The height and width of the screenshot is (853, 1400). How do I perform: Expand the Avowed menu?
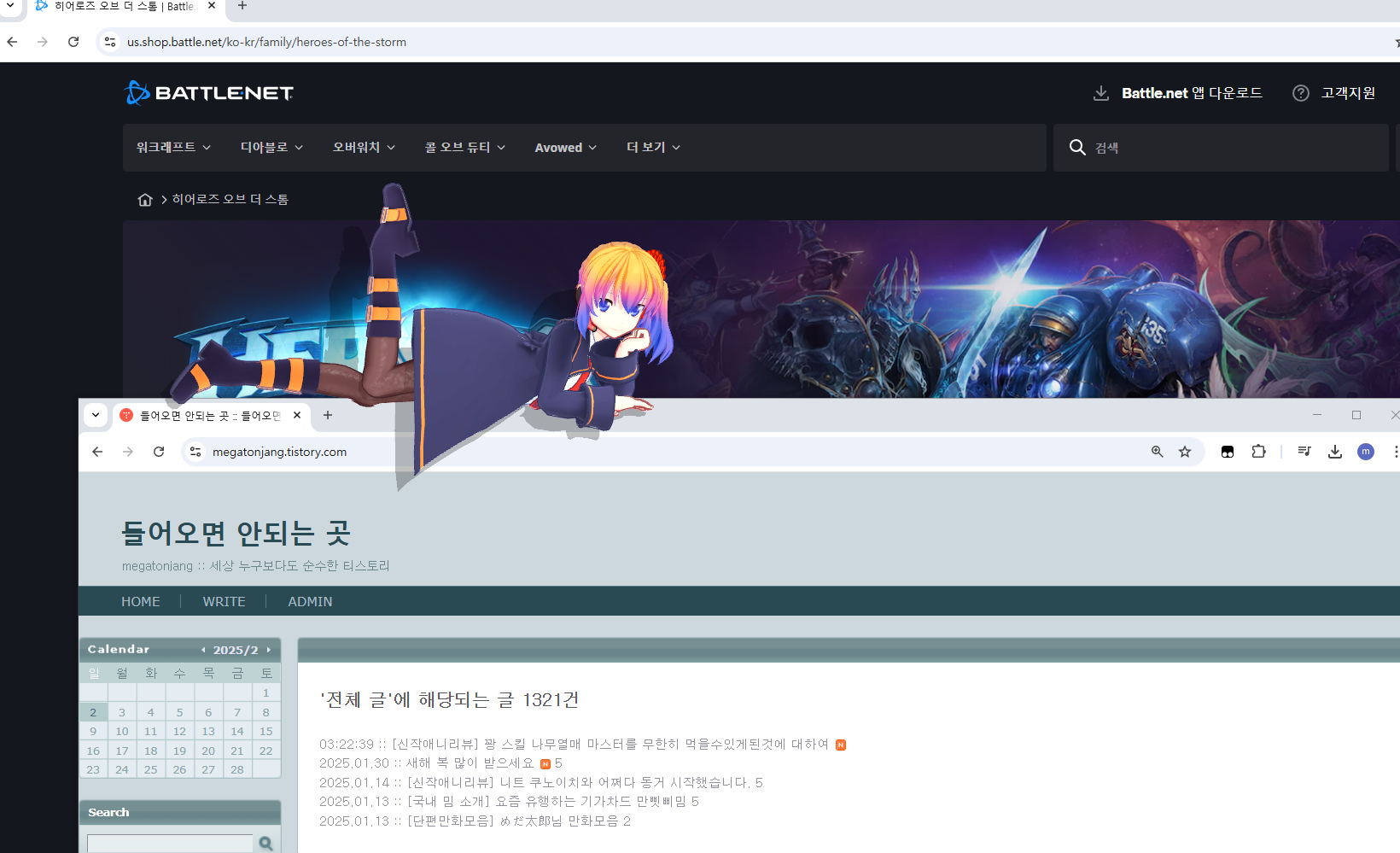click(x=565, y=148)
